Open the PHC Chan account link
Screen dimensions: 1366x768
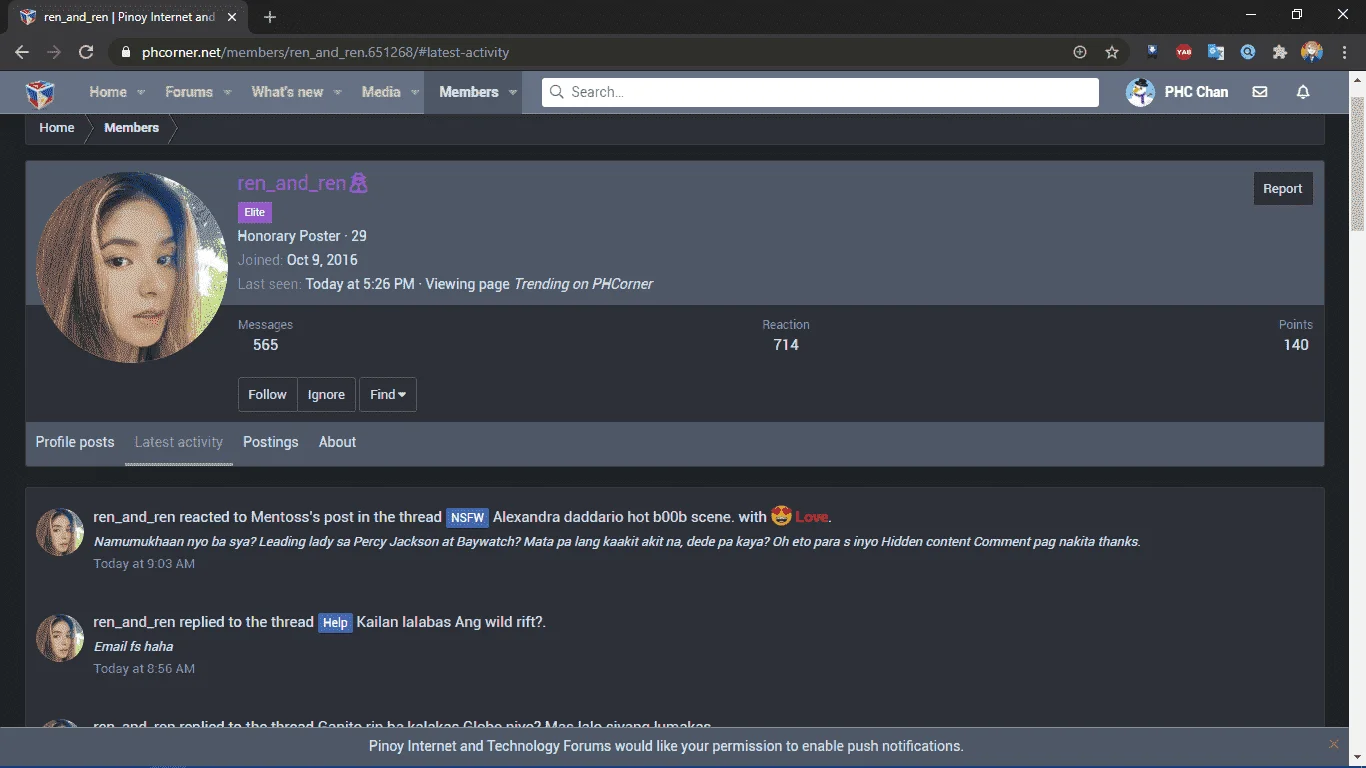click(1196, 92)
